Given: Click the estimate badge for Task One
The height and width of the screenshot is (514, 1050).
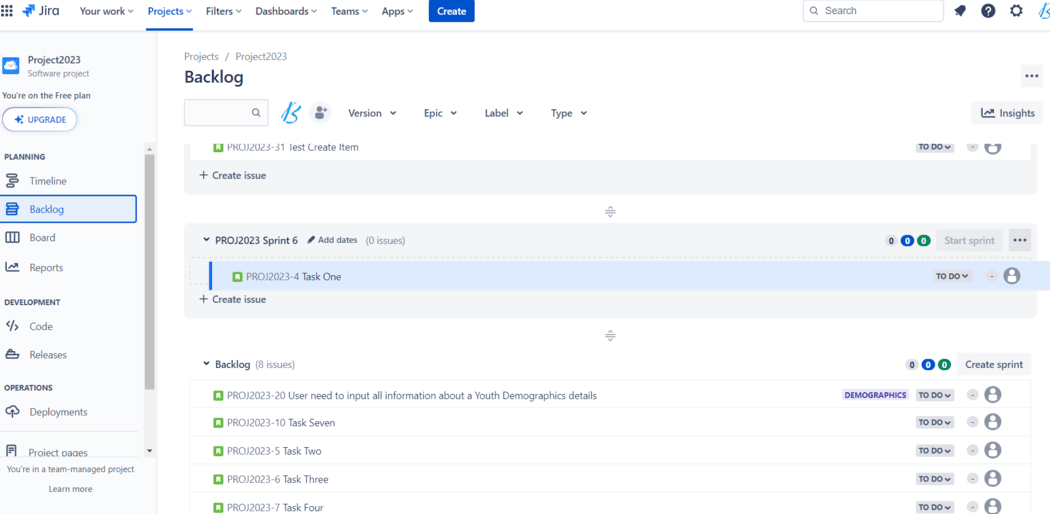Looking at the screenshot, I should pyautogui.click(x=992, y=276).
